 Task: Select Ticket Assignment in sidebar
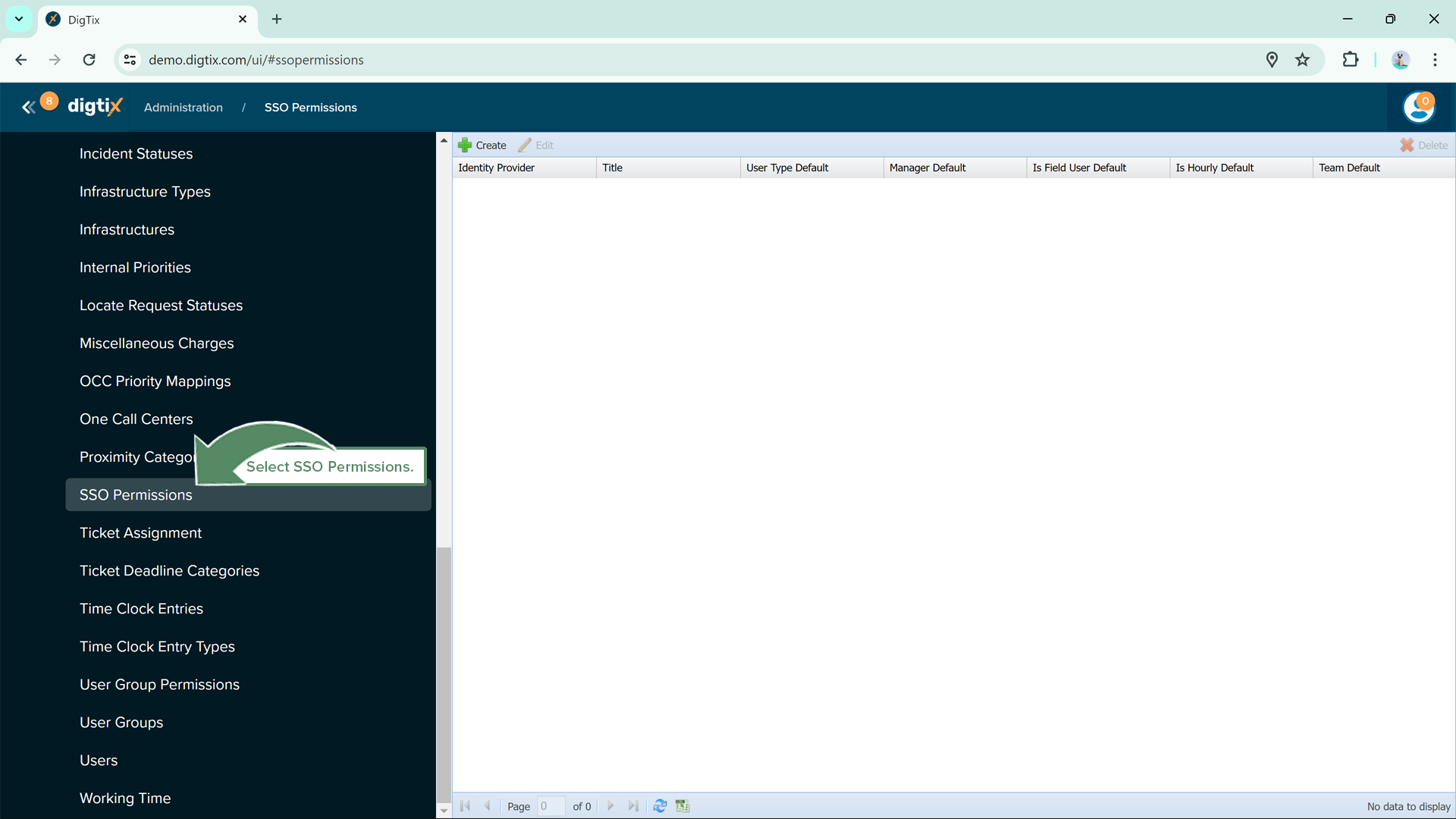140,532
